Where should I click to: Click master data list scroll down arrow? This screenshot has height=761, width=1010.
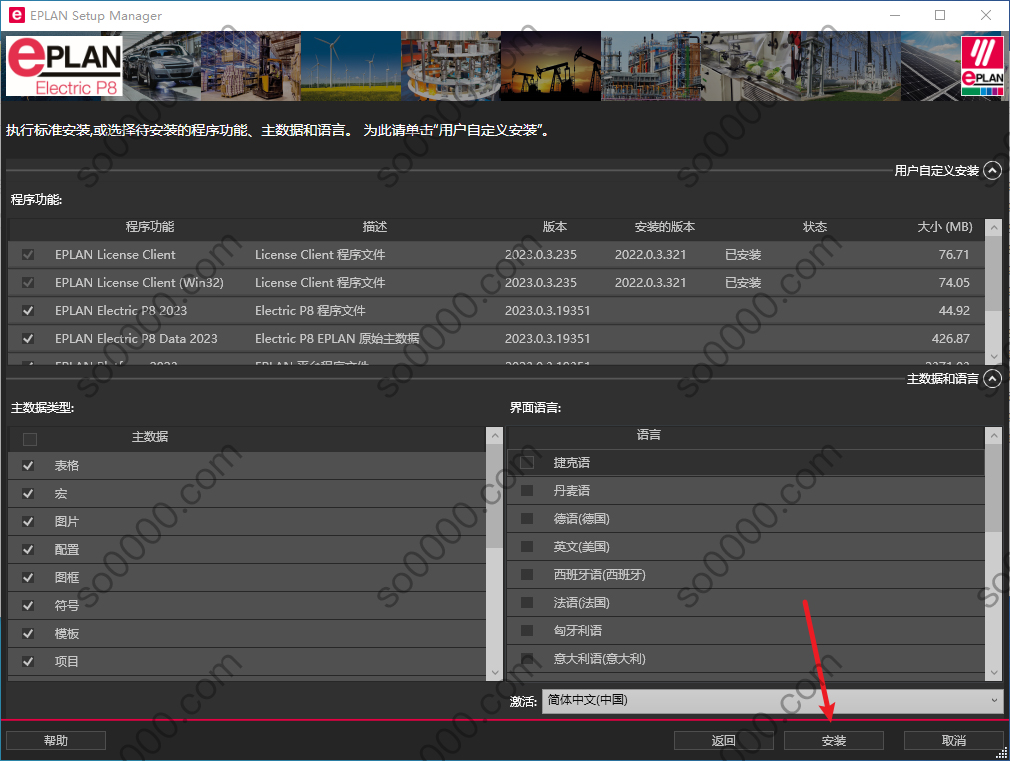coord(495,672)
